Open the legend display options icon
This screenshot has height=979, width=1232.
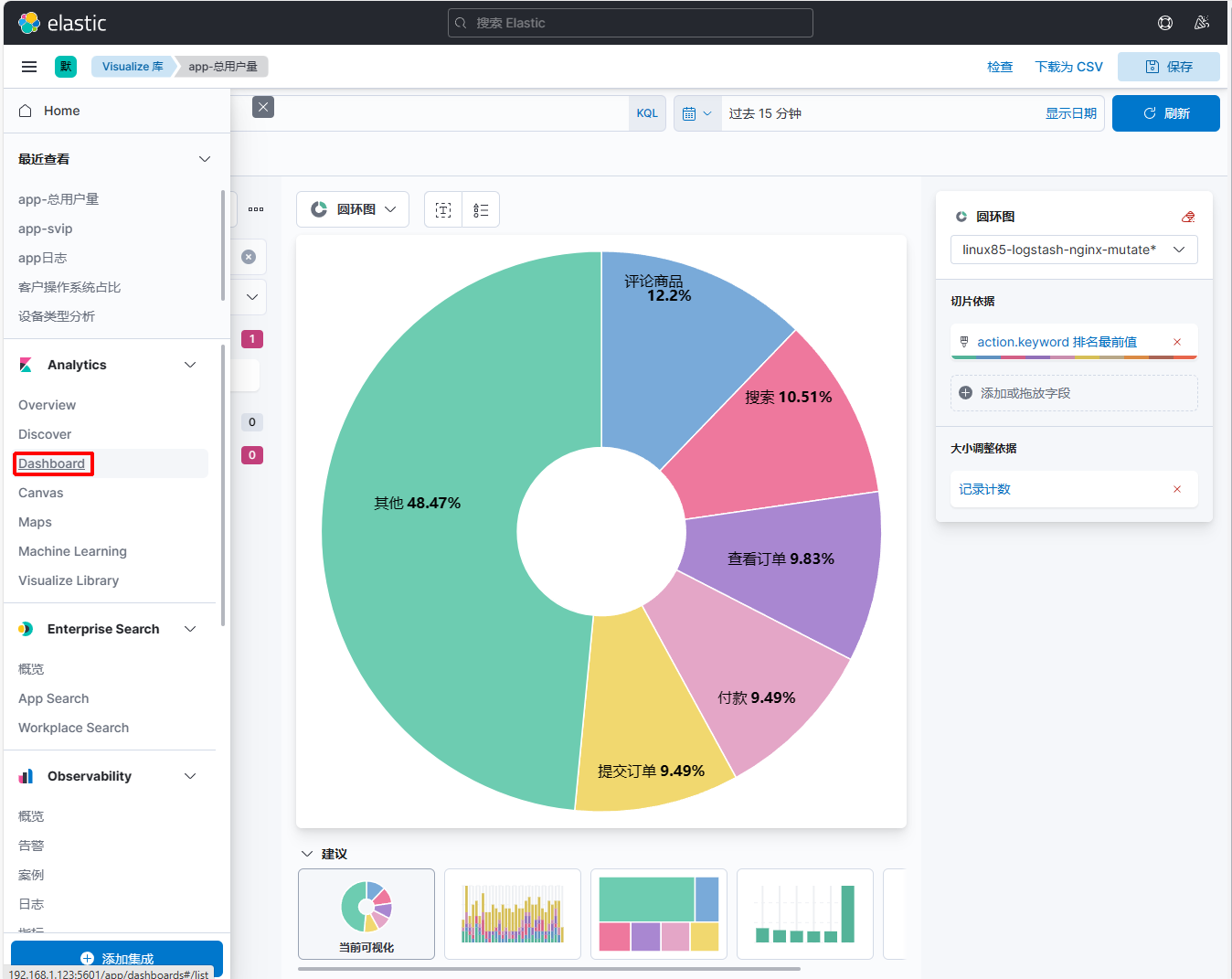[481, 210]
